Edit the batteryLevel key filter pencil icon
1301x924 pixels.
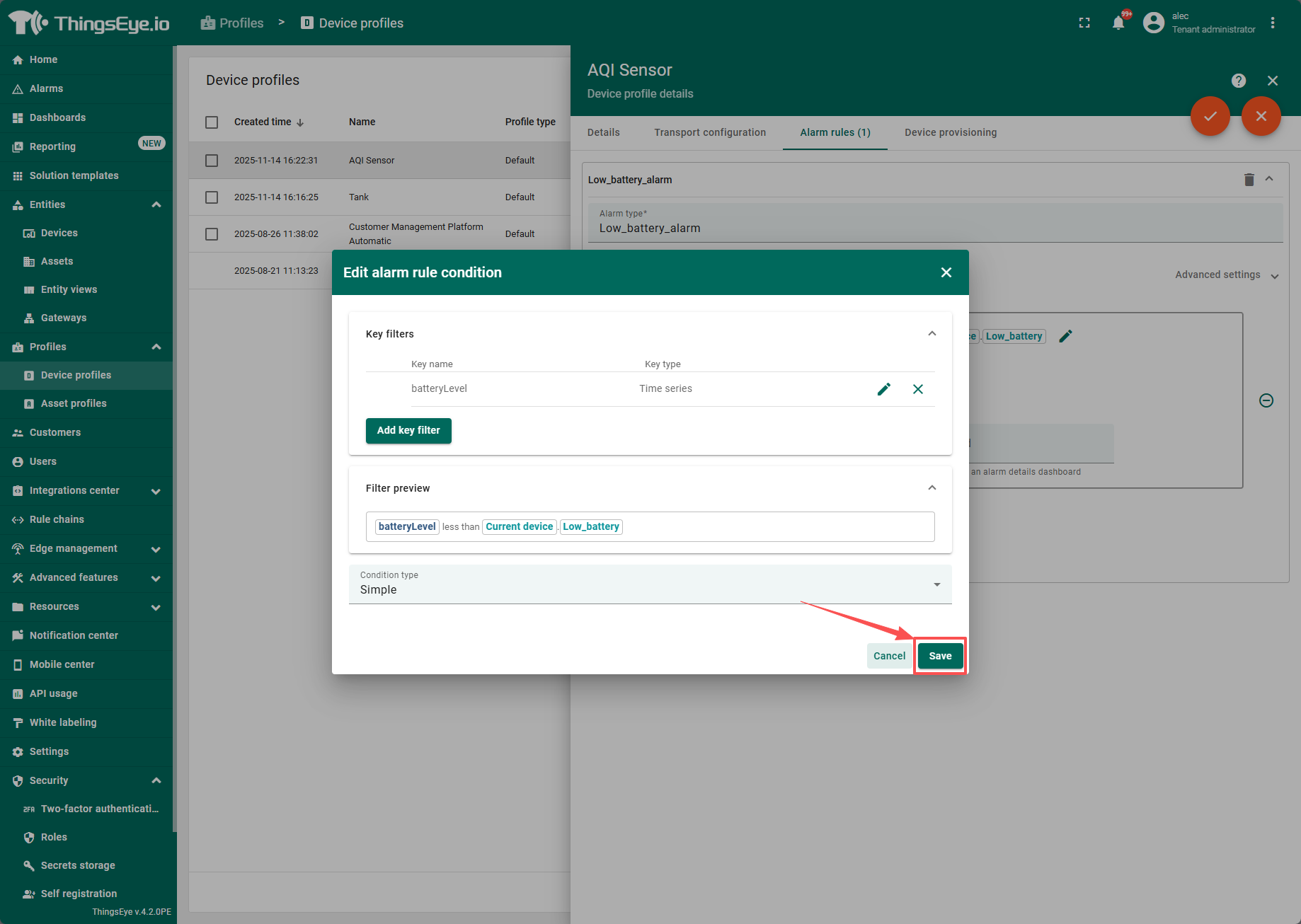(883, 389)
